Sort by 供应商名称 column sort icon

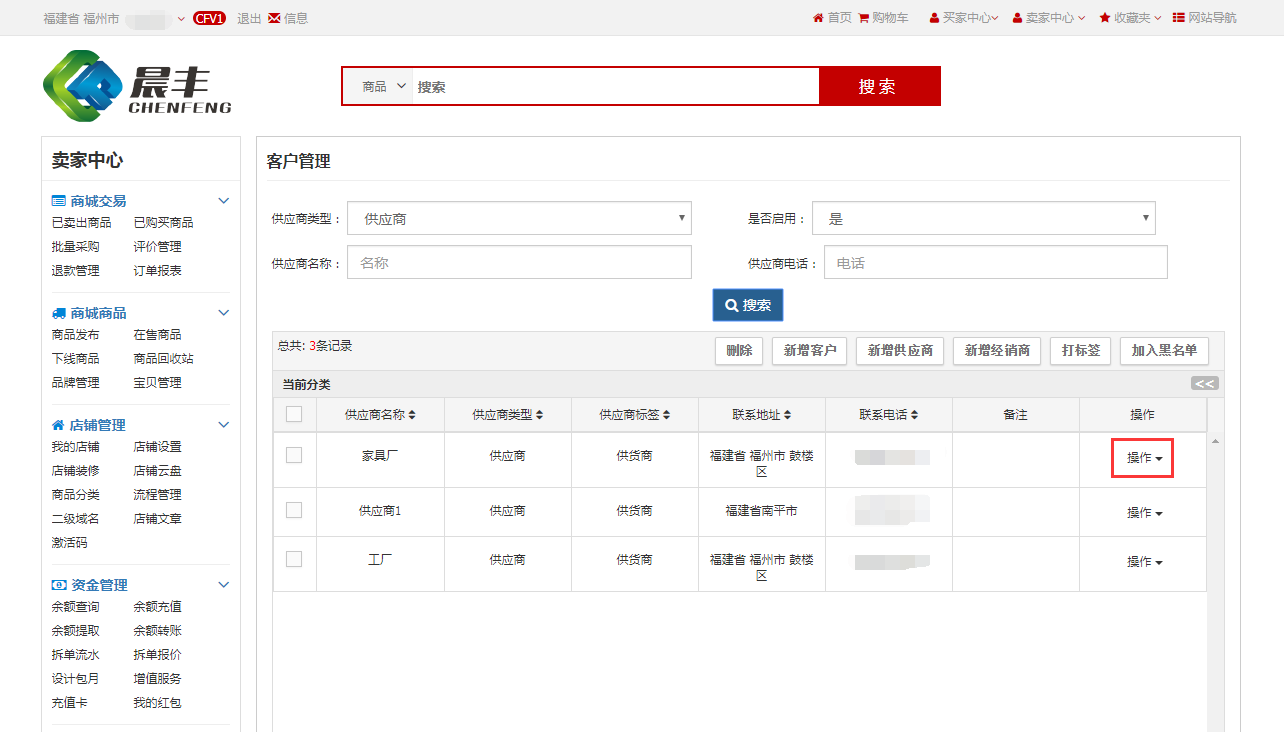tap(411, 415)
